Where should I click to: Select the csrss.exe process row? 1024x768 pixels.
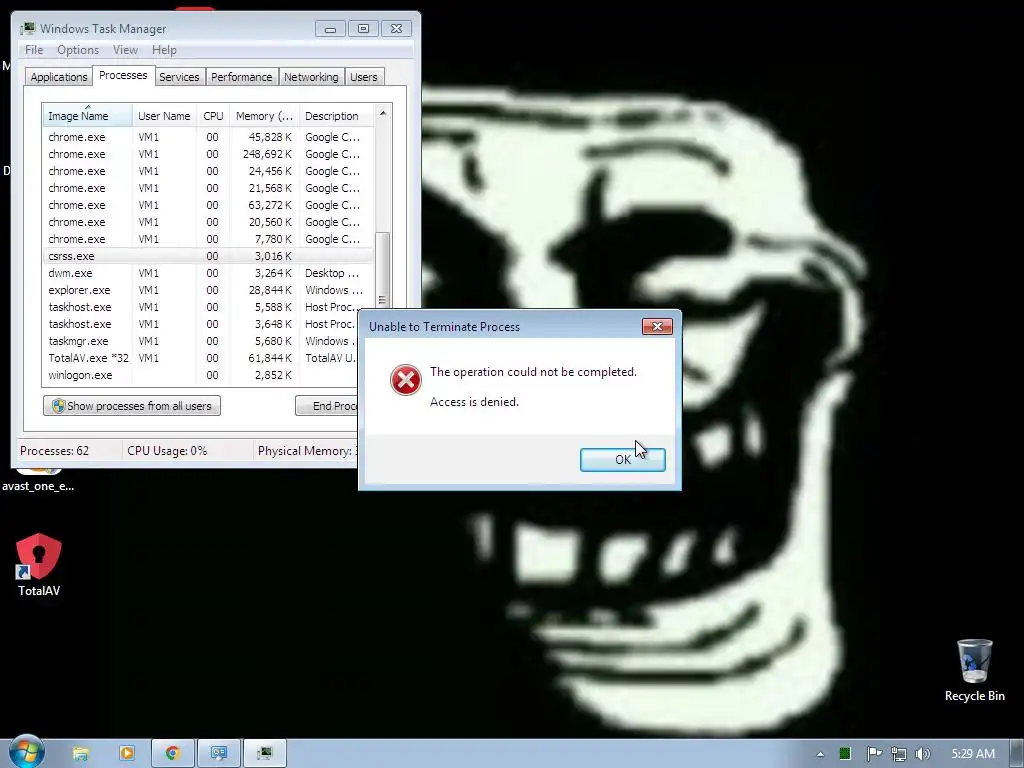pyautogui.click(x=208, y=256)
